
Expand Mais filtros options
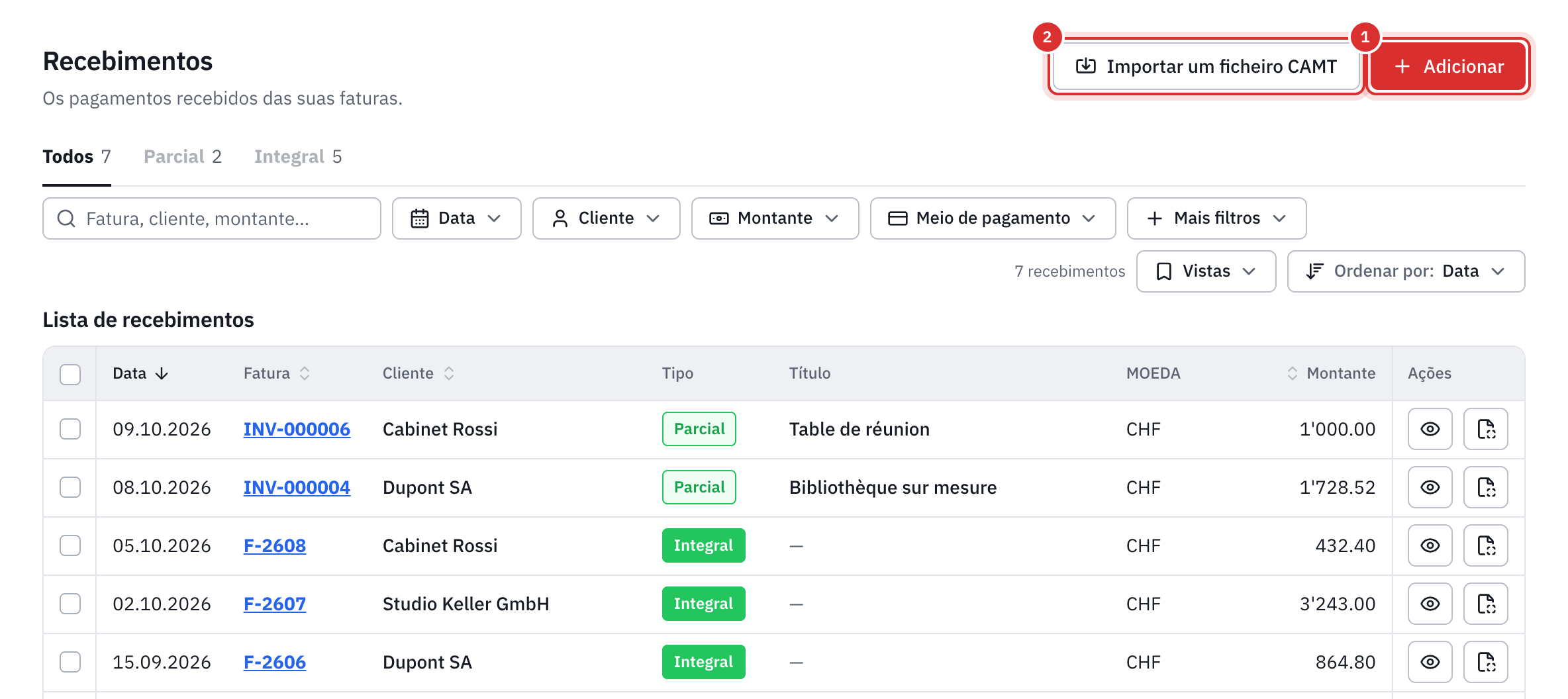click(x=1216, y=218)
